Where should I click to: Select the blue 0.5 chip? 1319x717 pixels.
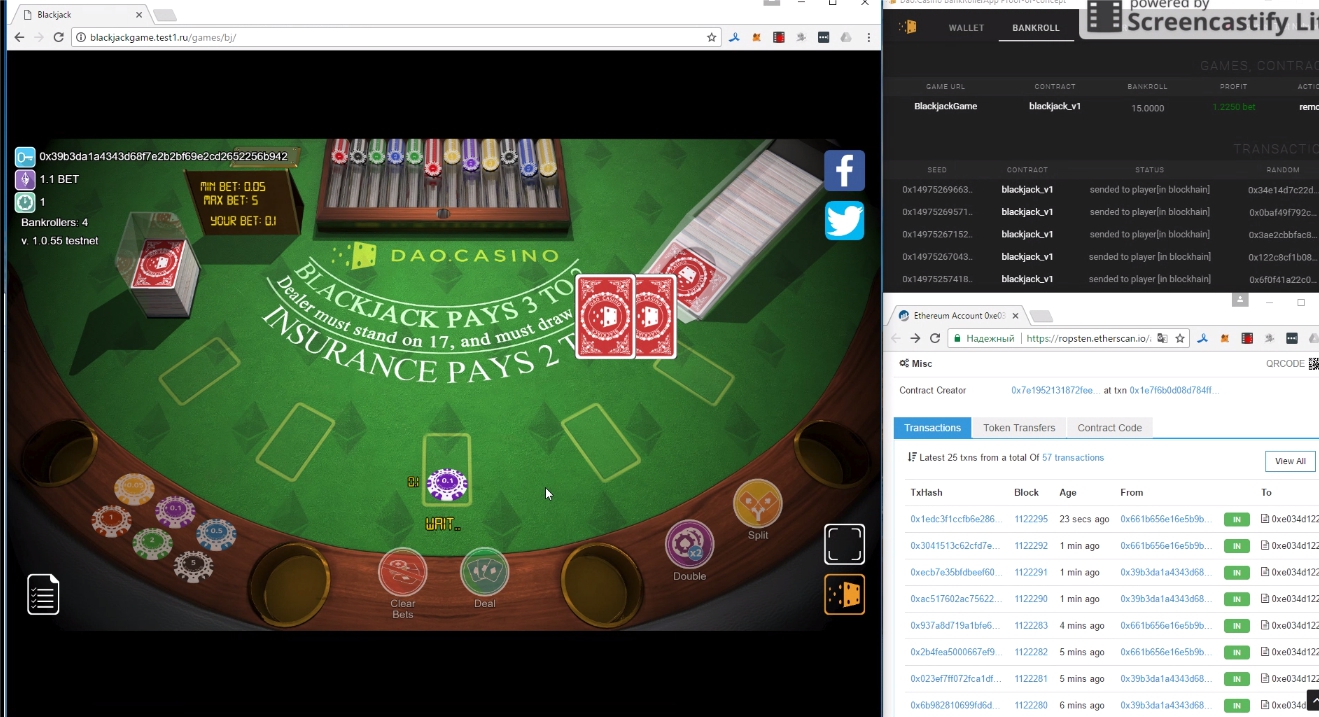216,534
